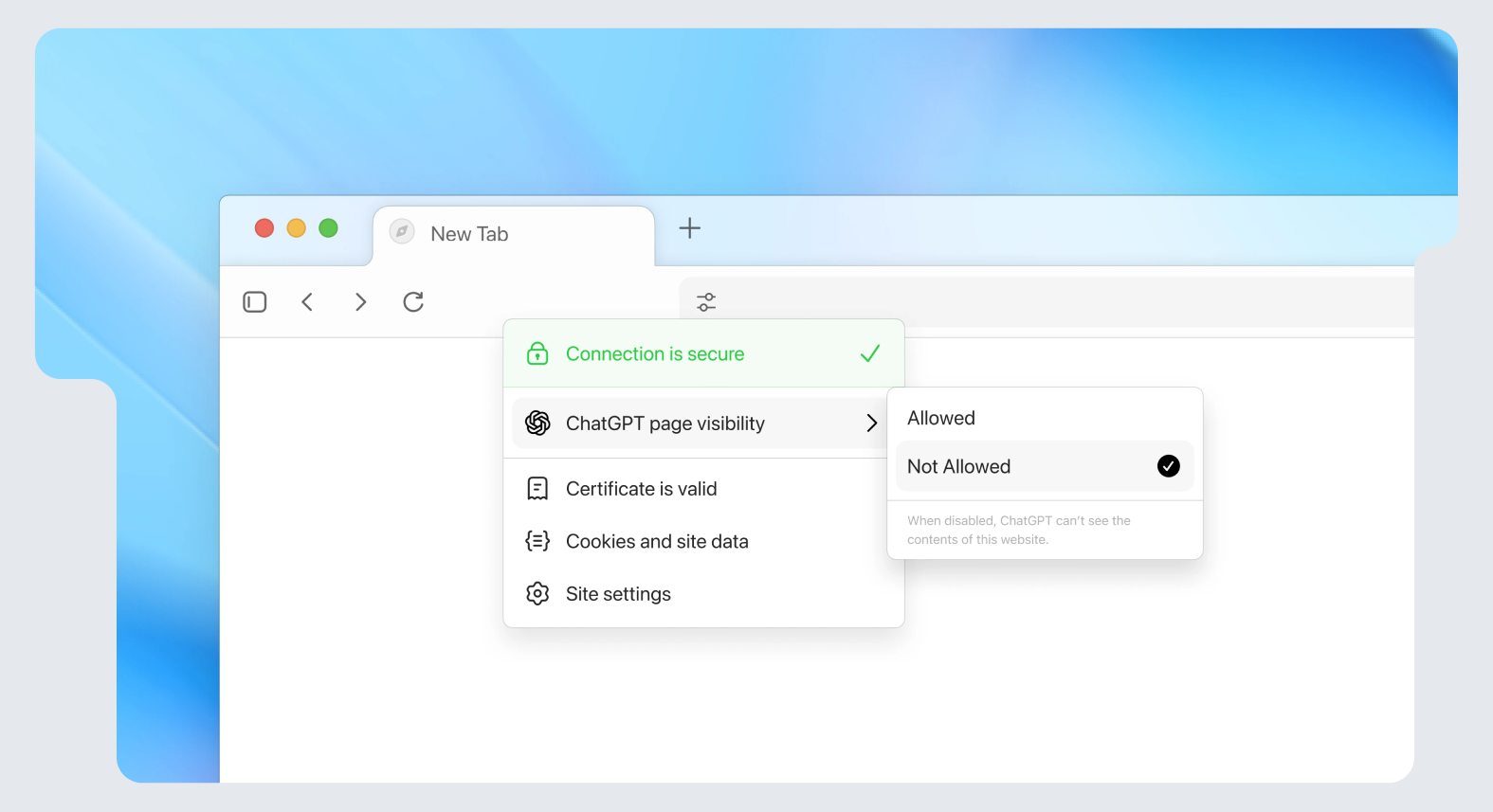Click the certificate document icon
The height and width of the screenshot is (812, 1493).
pyautogui.click(x=537, y=489)
